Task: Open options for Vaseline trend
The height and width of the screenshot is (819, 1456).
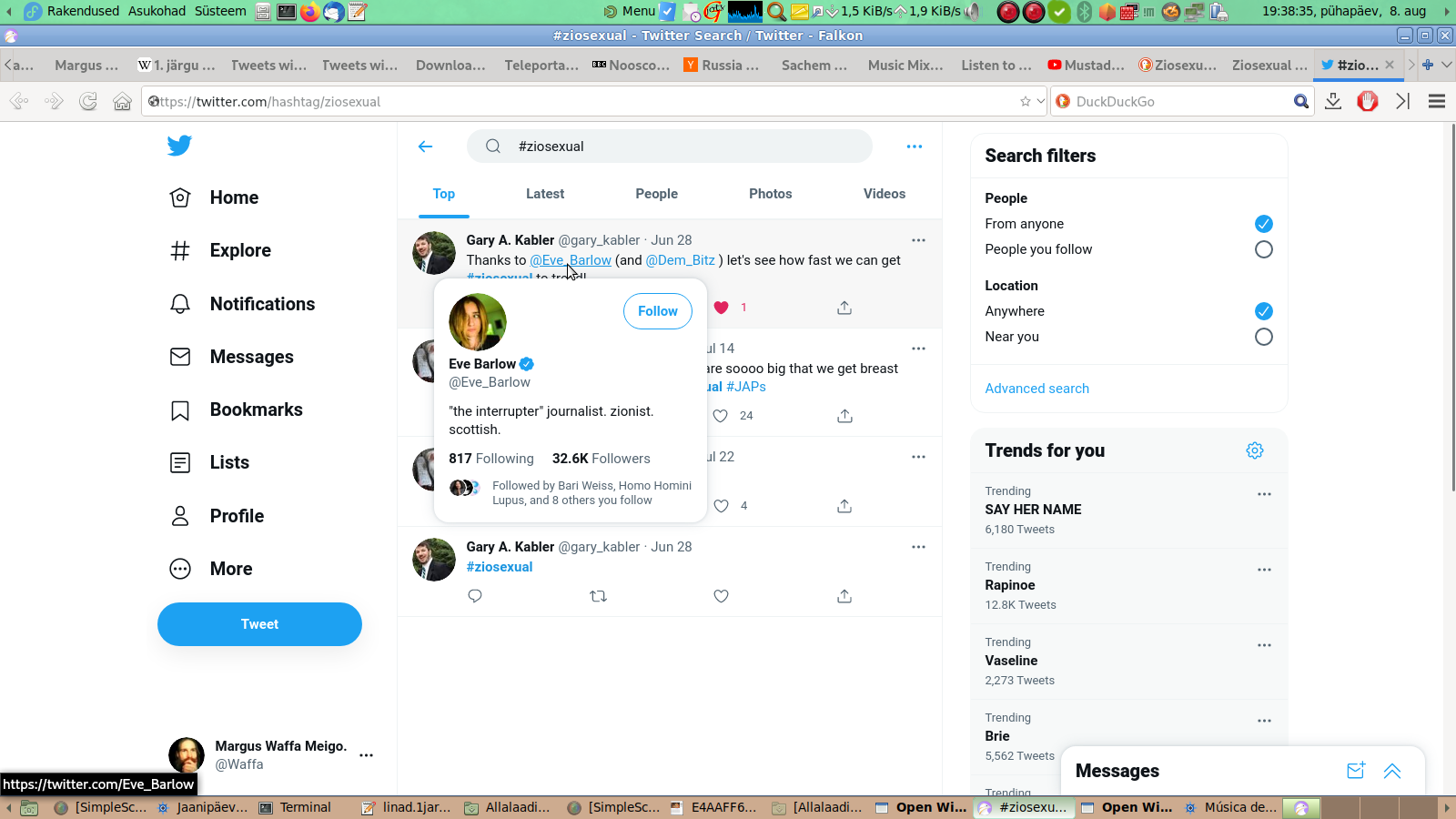Action: (1264, 645)
